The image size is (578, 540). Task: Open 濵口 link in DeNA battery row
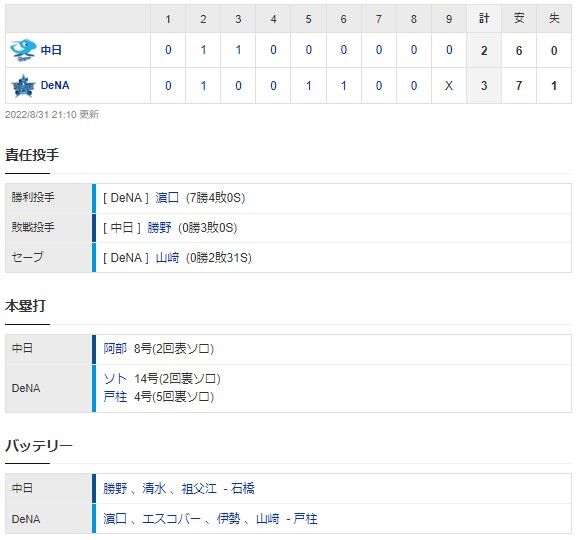tap(115, 519)
